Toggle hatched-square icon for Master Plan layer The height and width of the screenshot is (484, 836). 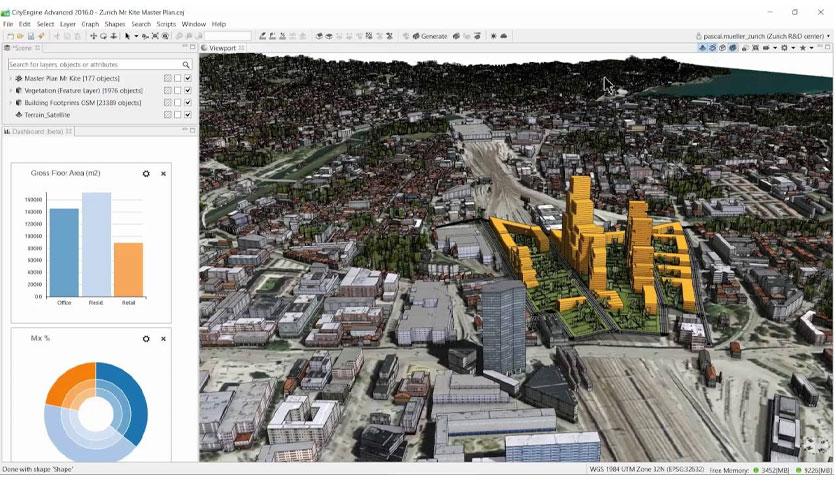tap(167, 78)
